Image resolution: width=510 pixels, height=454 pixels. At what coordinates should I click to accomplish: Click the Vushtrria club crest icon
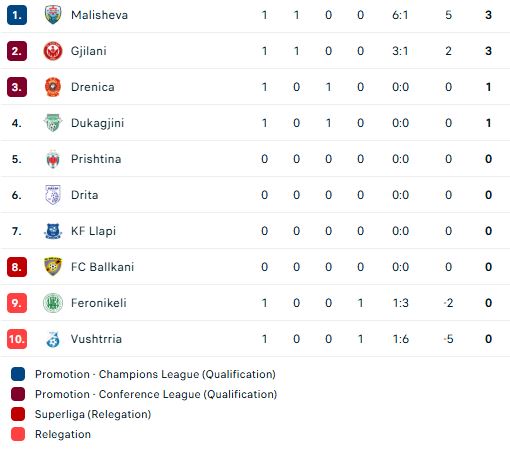pyautogui.click(x=53, y=339)
